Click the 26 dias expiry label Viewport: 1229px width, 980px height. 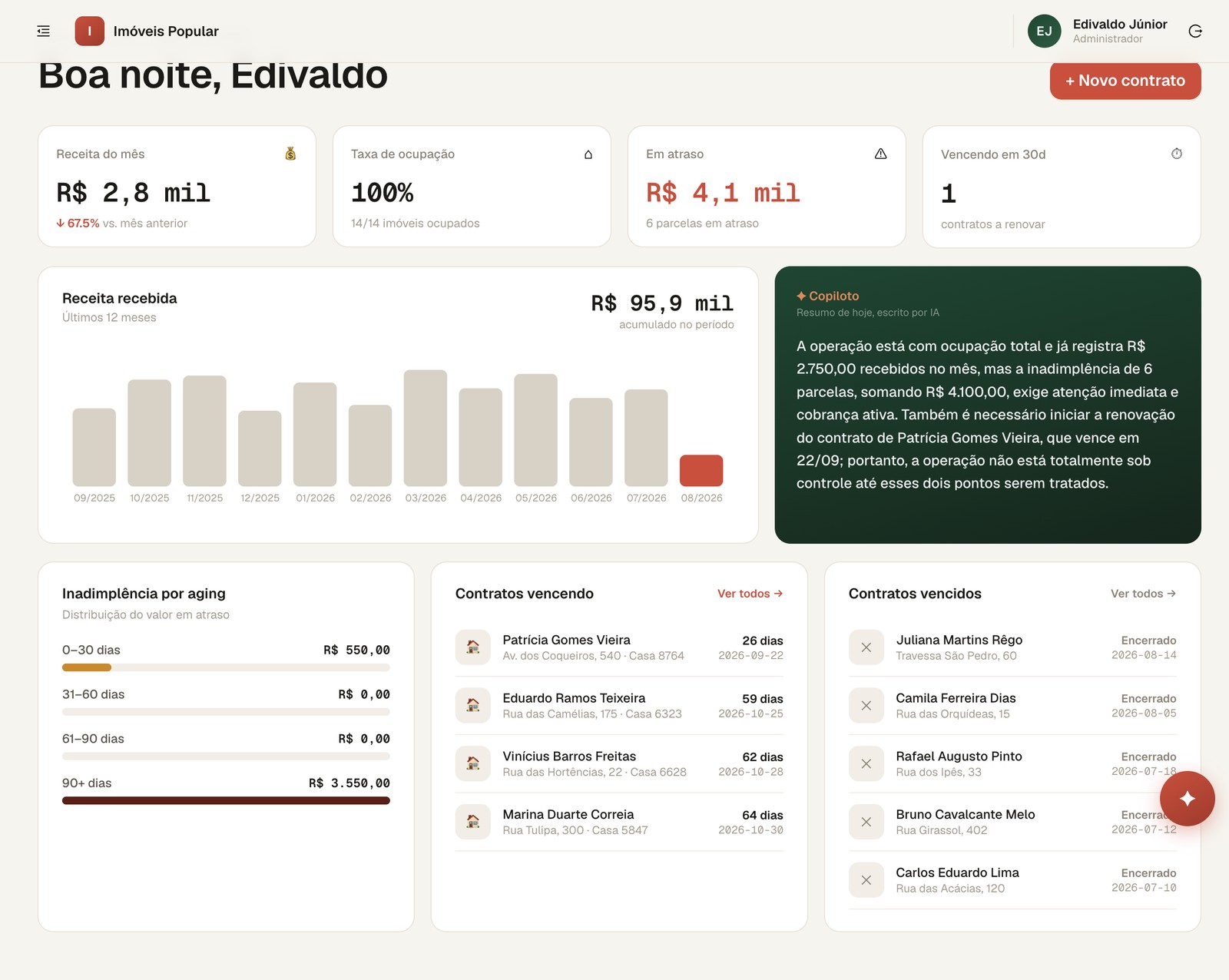pyautogui.click(x=763, y=641)
